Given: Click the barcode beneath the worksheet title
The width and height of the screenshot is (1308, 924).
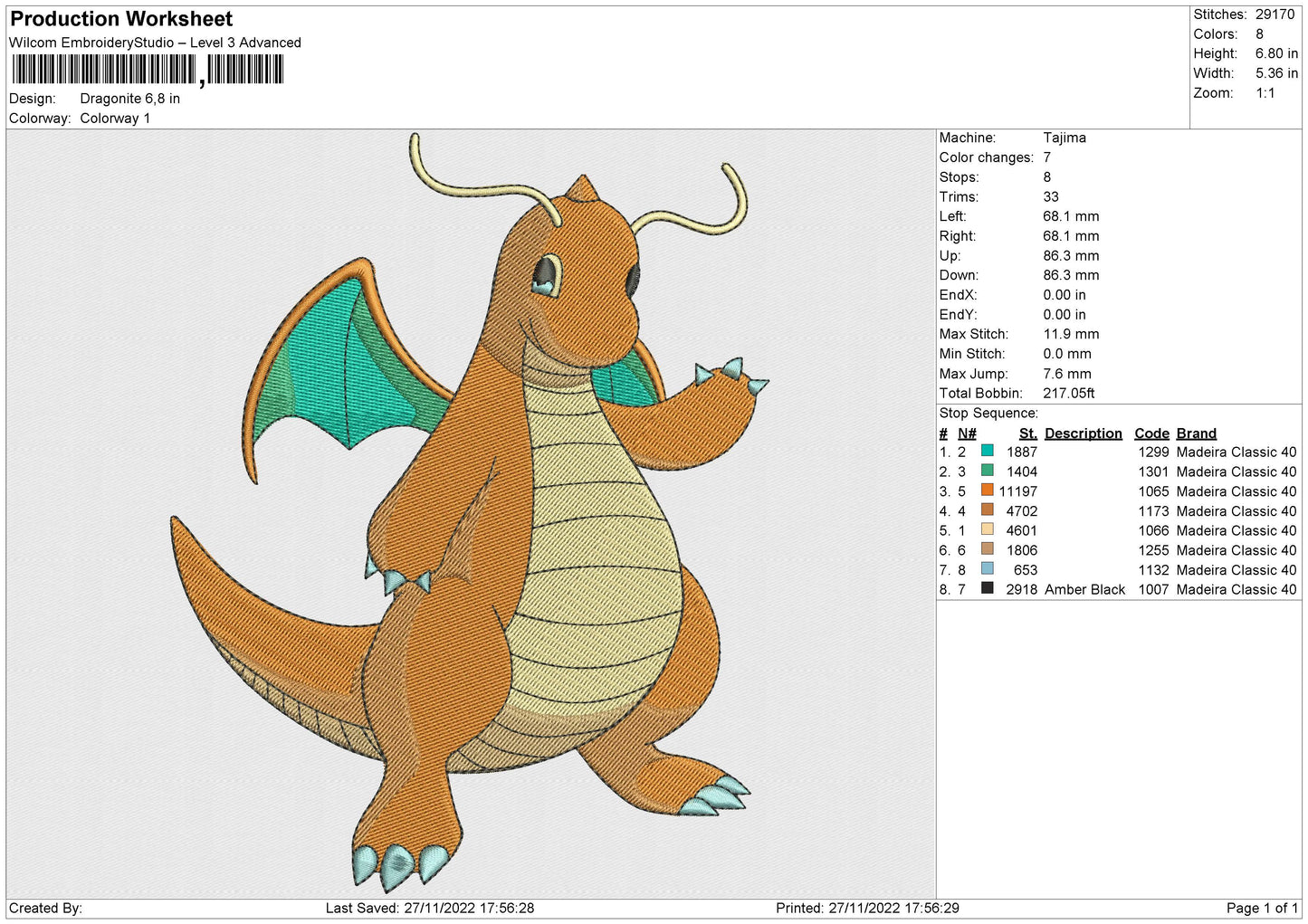Looking at the screenshot, I should (148, 70).
